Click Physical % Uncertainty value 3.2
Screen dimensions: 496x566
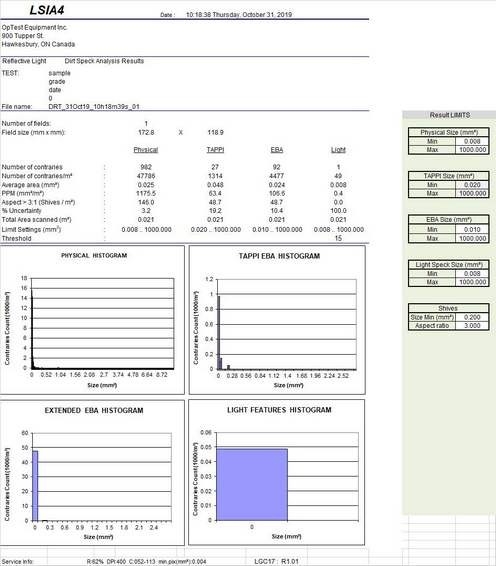(146, 211)
